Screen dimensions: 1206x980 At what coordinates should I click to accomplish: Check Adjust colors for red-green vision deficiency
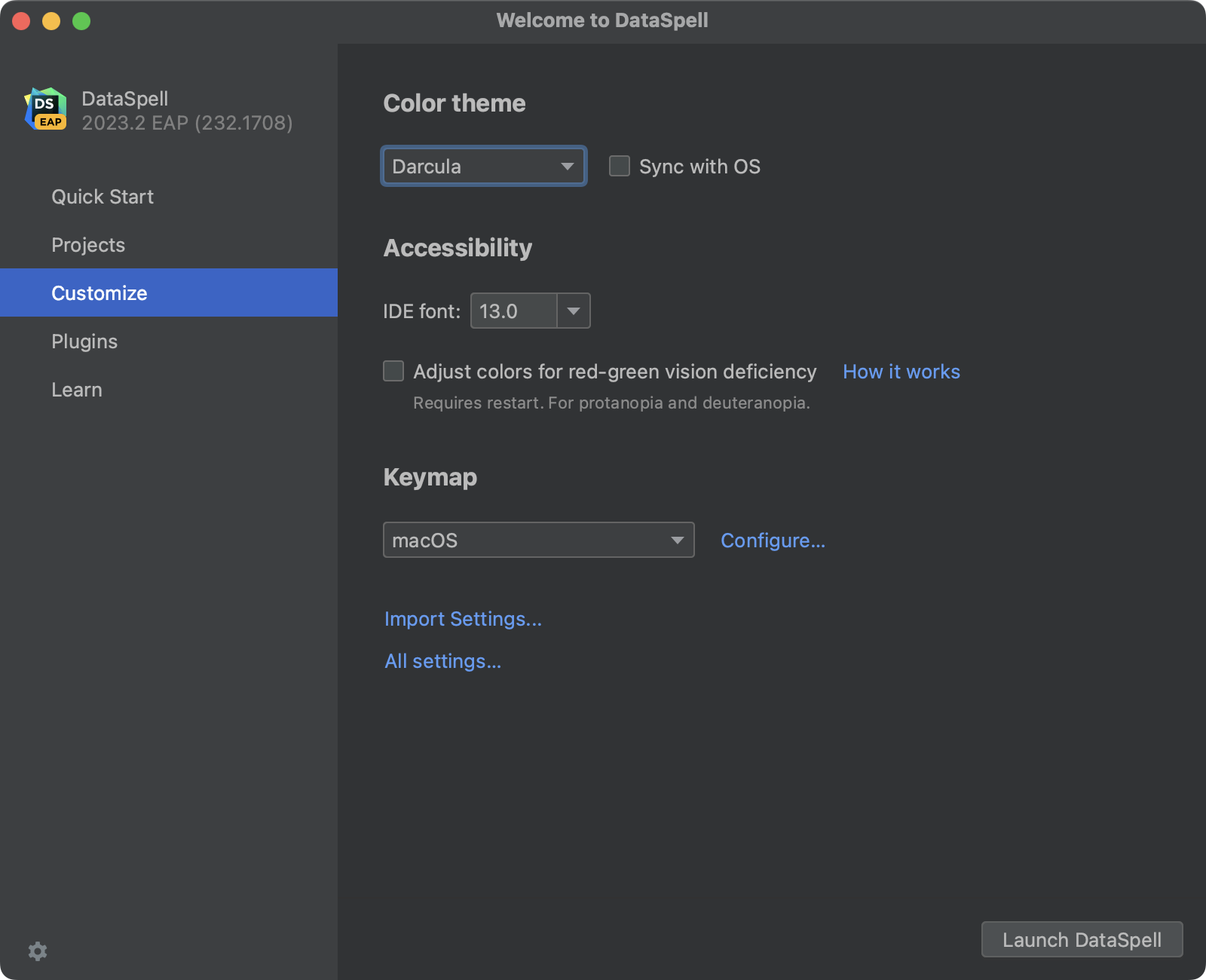click(393, 371)
